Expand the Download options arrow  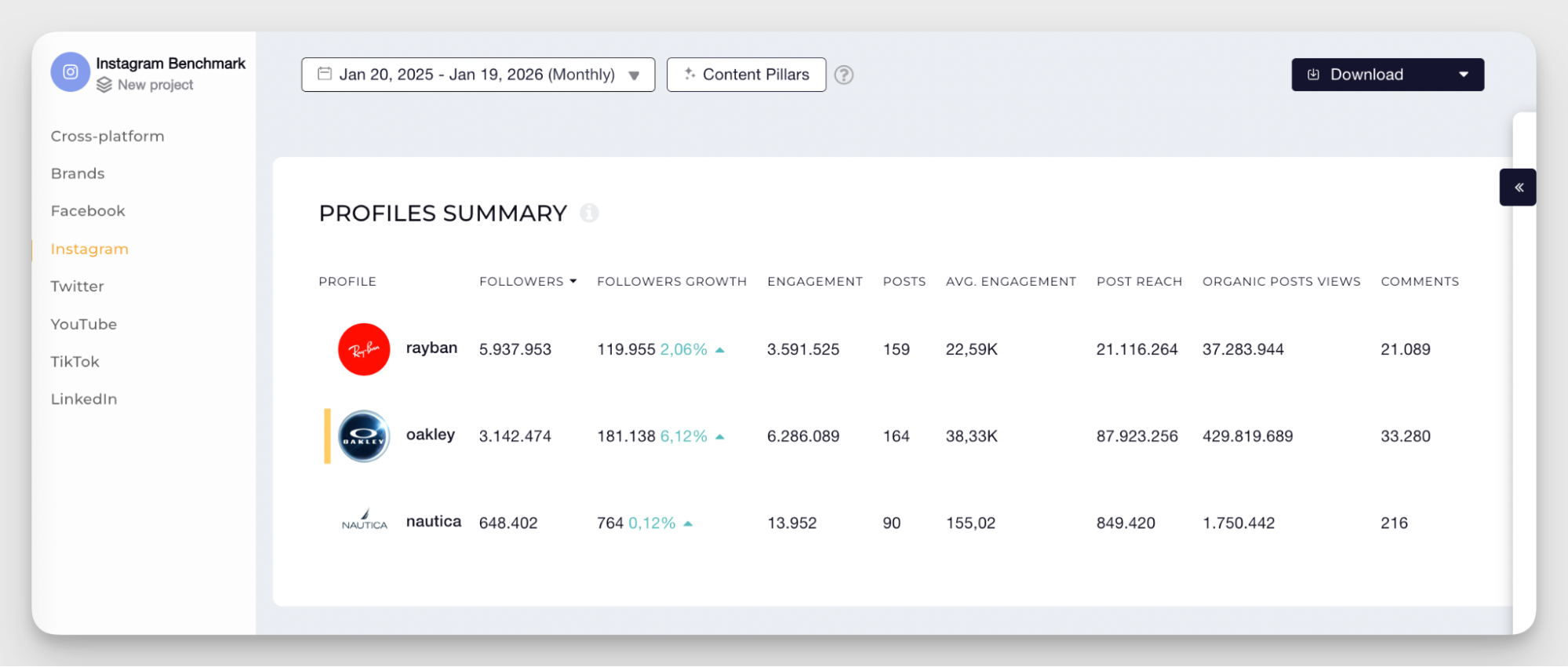pyautogui.click(x=1463, y=75)
